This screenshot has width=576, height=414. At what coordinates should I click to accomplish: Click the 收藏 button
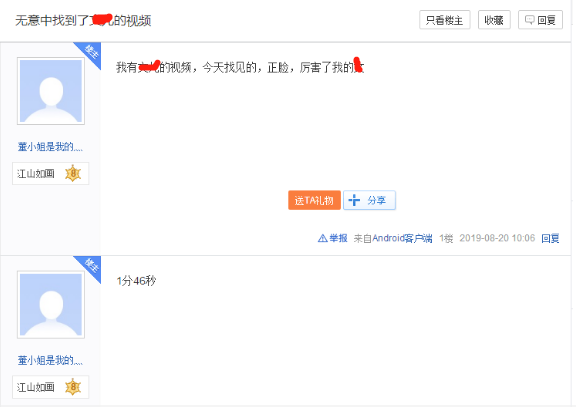pyautogui.click(x=494, y=20)
